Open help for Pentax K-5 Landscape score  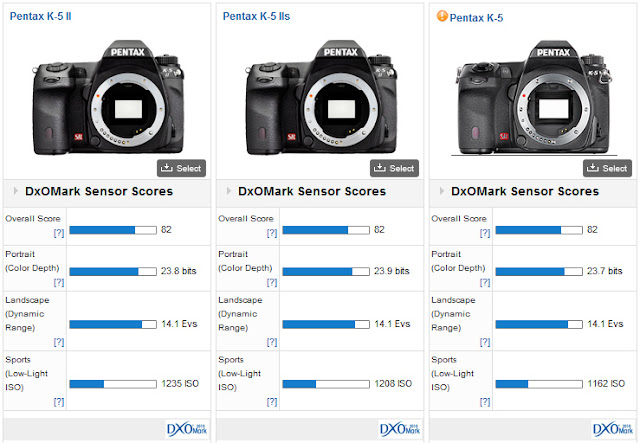click(x=485, y=339)
